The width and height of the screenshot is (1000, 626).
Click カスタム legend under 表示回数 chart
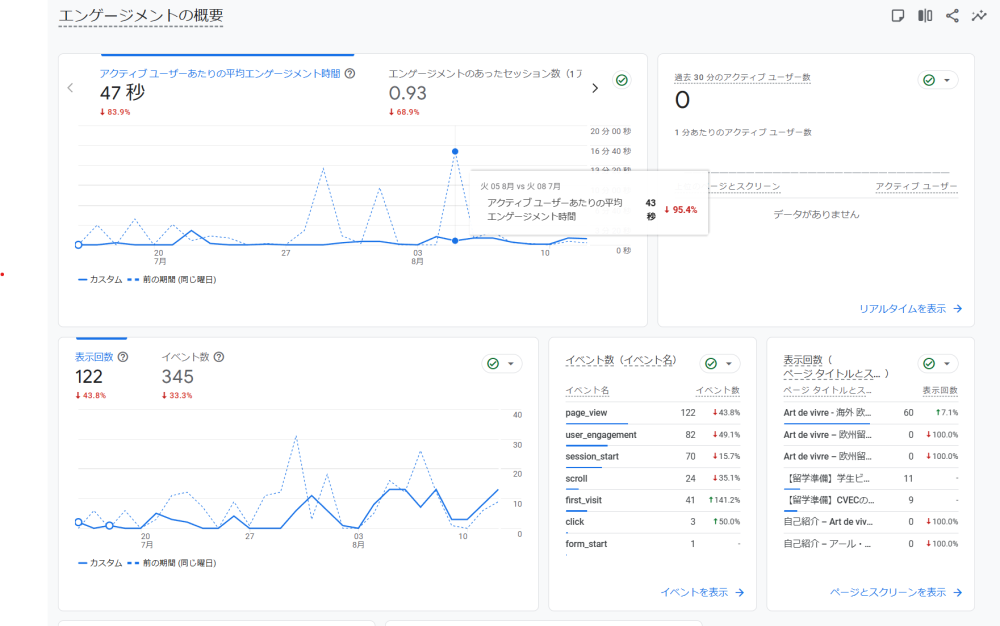coord(99,564)
